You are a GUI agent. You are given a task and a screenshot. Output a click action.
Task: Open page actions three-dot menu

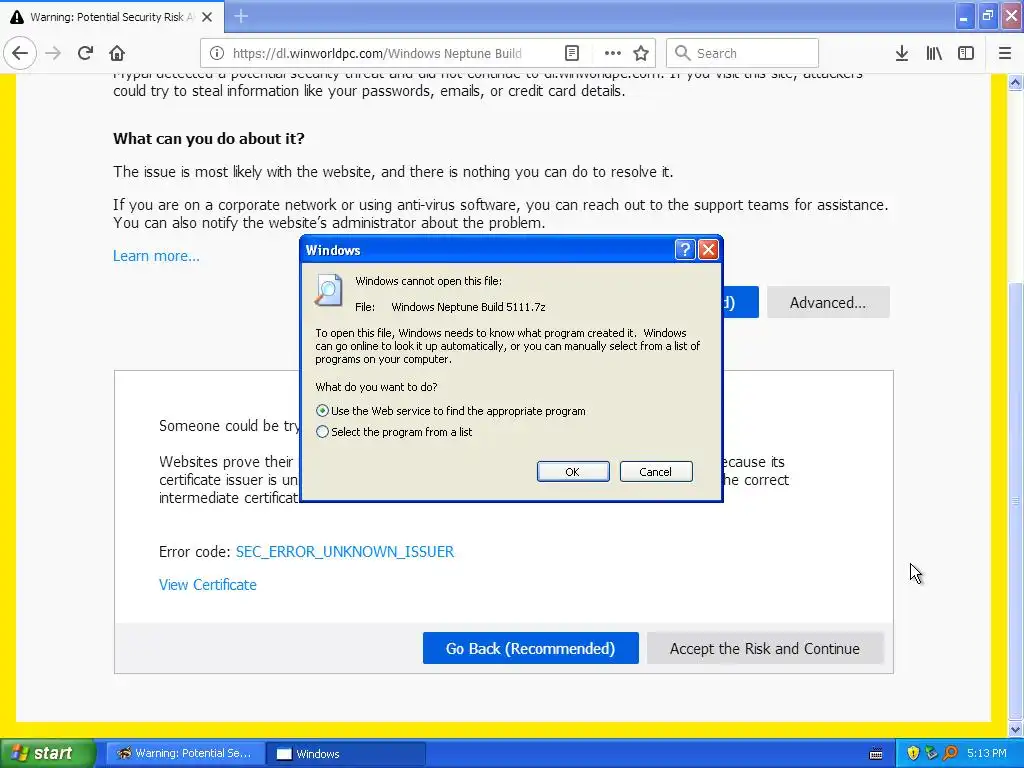click(613, 54)
